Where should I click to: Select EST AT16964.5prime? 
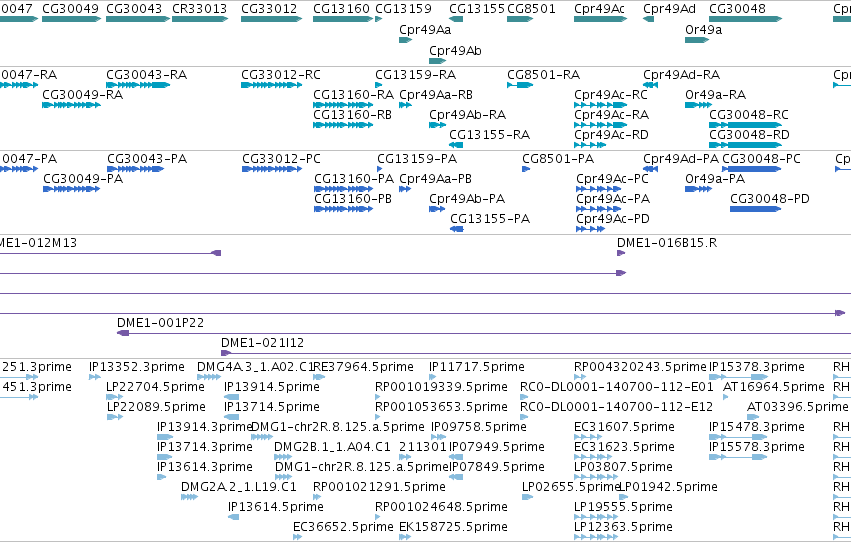click(726, 397)
